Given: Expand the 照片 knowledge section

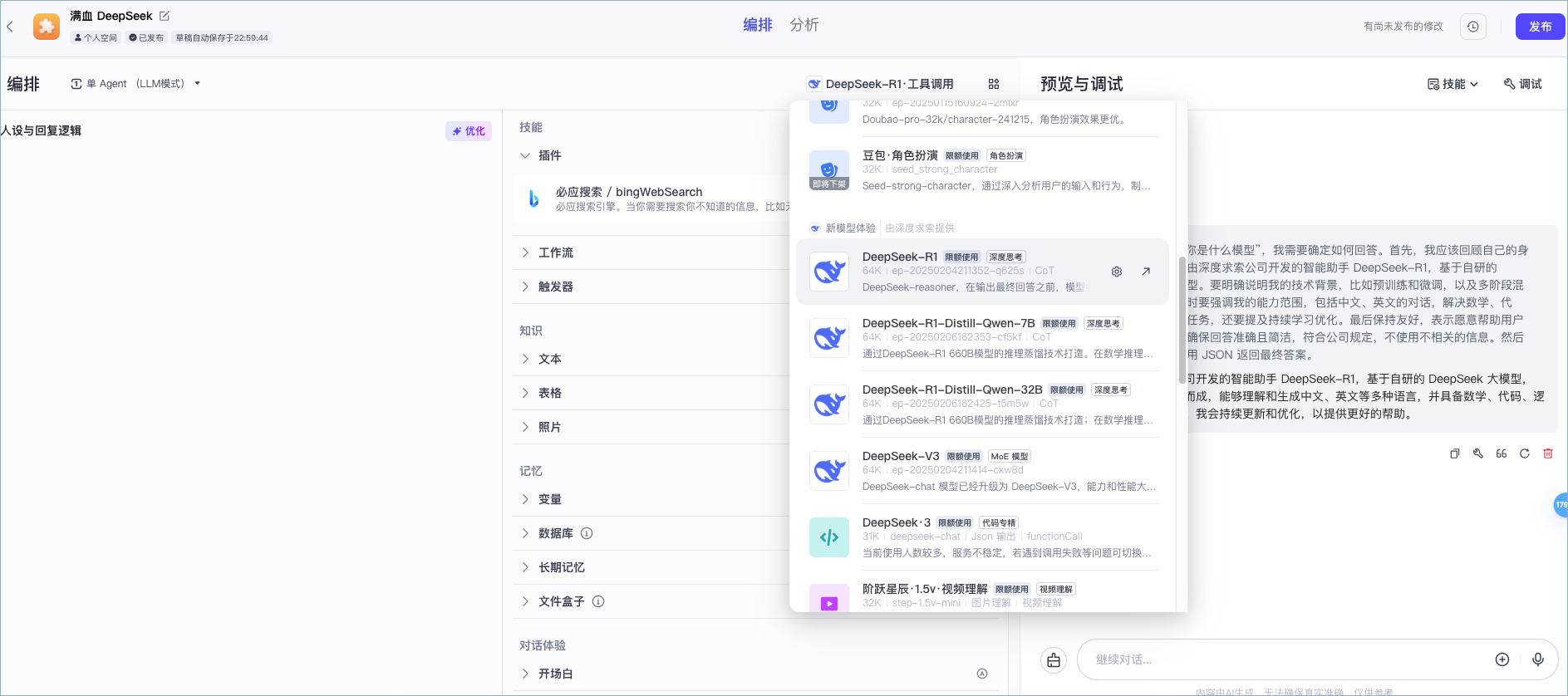Looking at the screenshot, I should point(524,427).
